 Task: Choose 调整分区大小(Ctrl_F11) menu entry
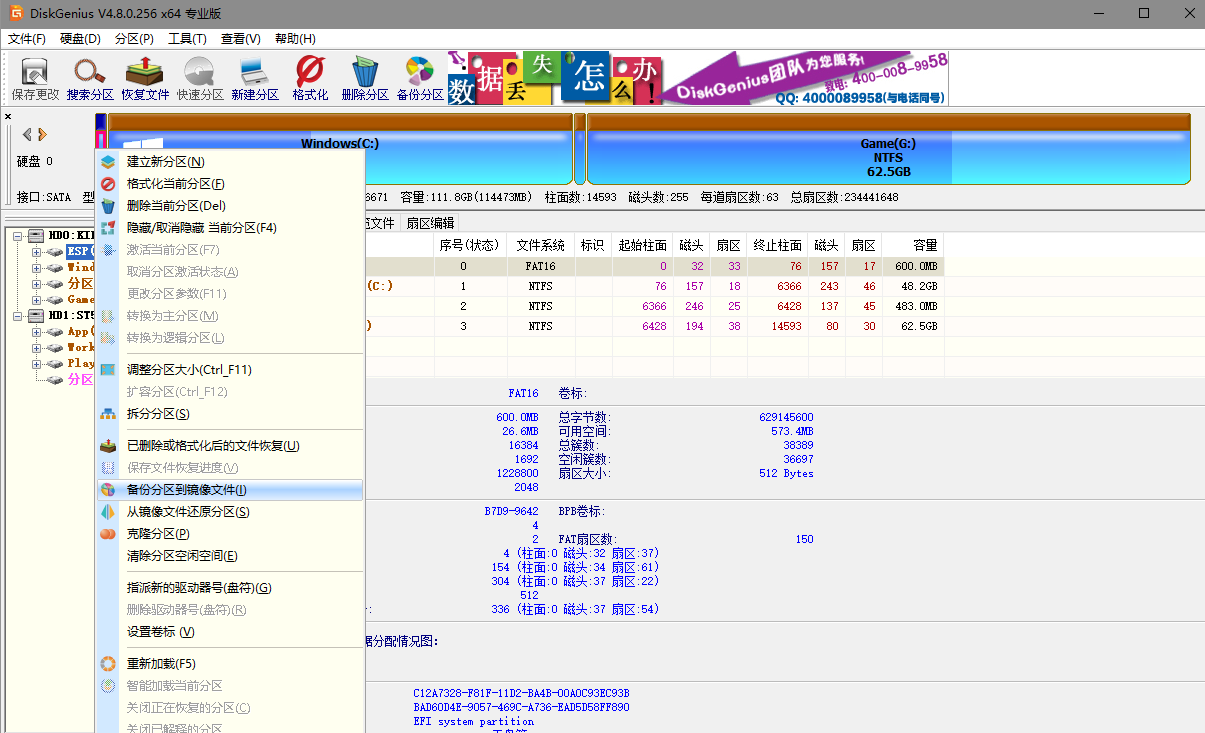[x=230, y=370]
